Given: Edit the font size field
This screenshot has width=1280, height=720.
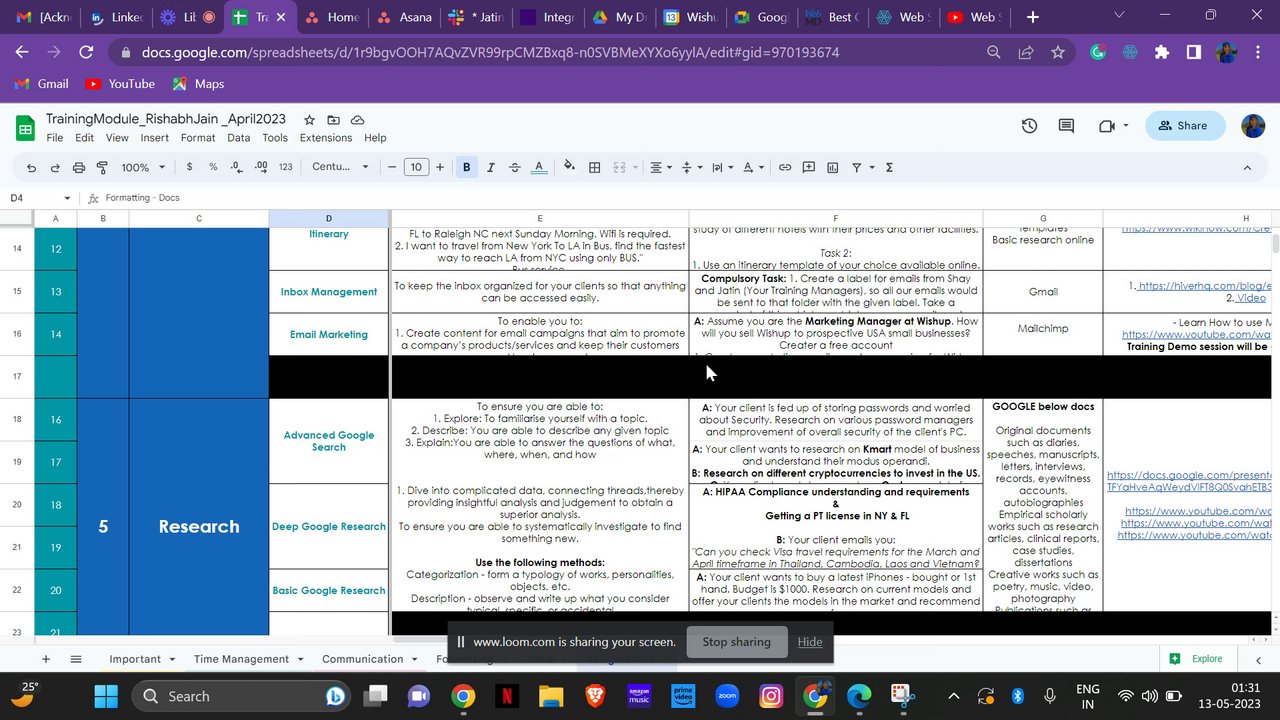Looking at the screenshot, I should [x=416, y=167].
